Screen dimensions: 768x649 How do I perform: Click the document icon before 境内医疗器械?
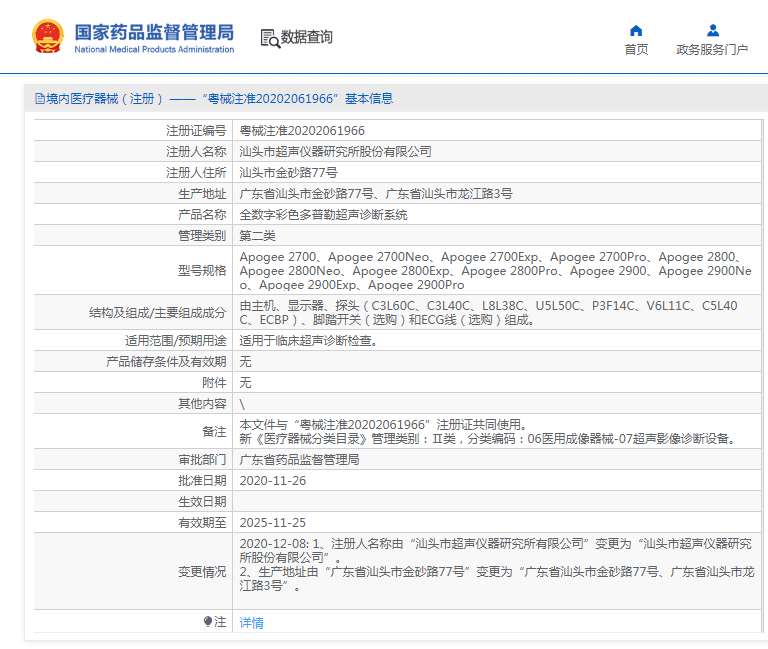click(x=40, y=99)
